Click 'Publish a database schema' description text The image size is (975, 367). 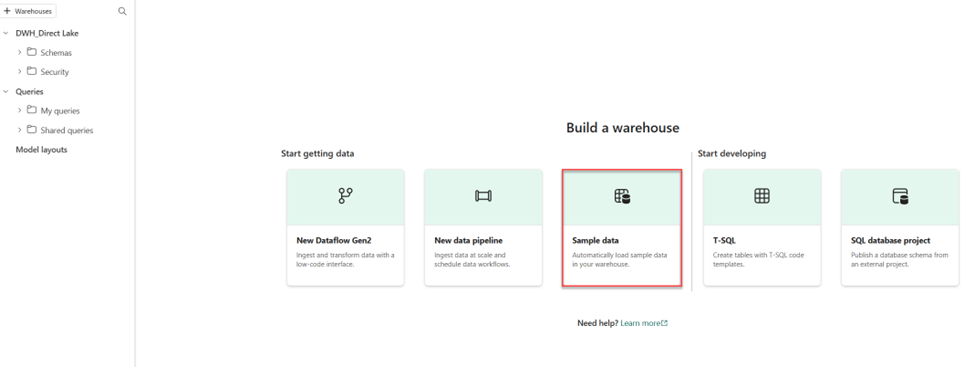(x=900, y=259)
